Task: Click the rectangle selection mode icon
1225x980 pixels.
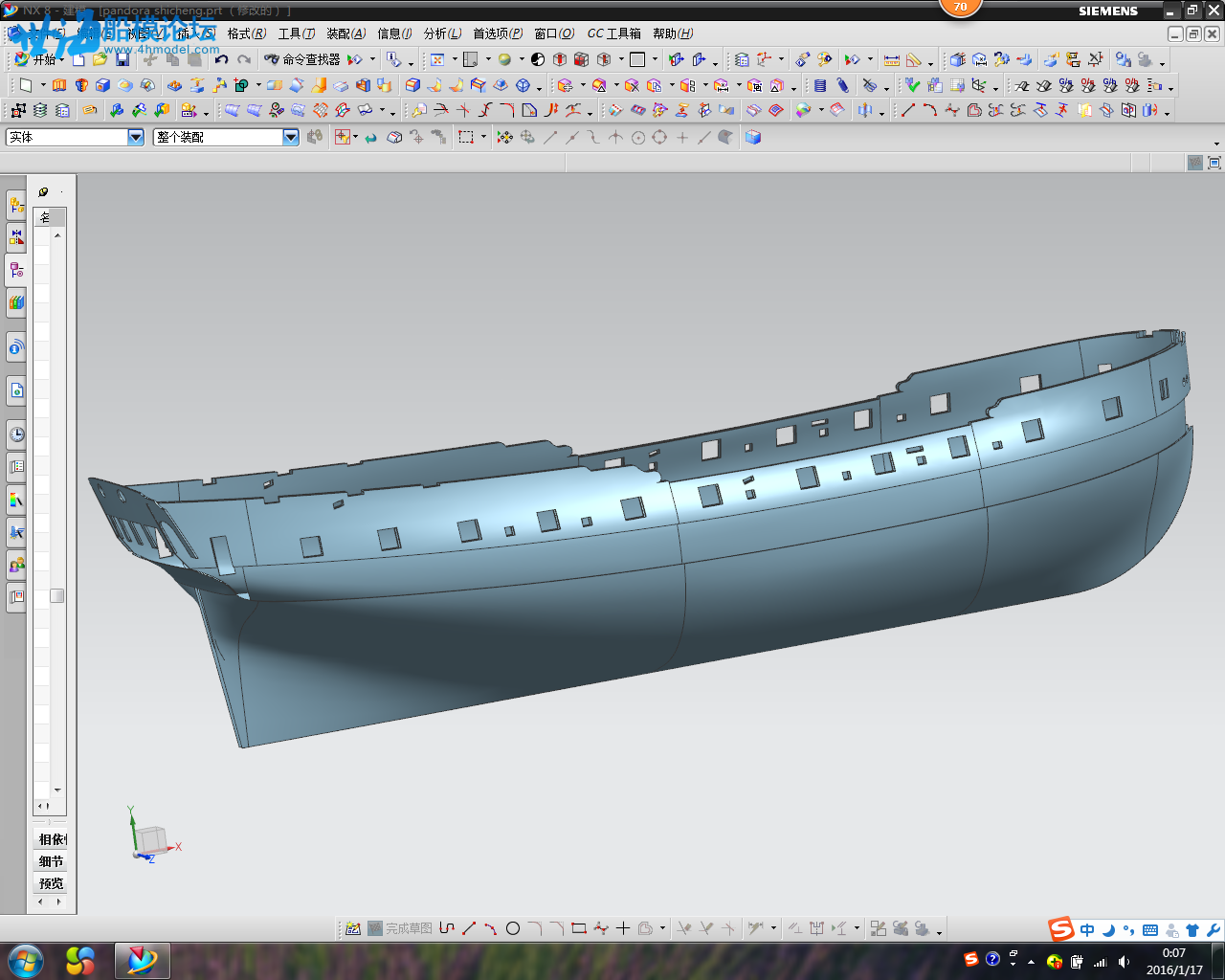Action: coord(466,138)
